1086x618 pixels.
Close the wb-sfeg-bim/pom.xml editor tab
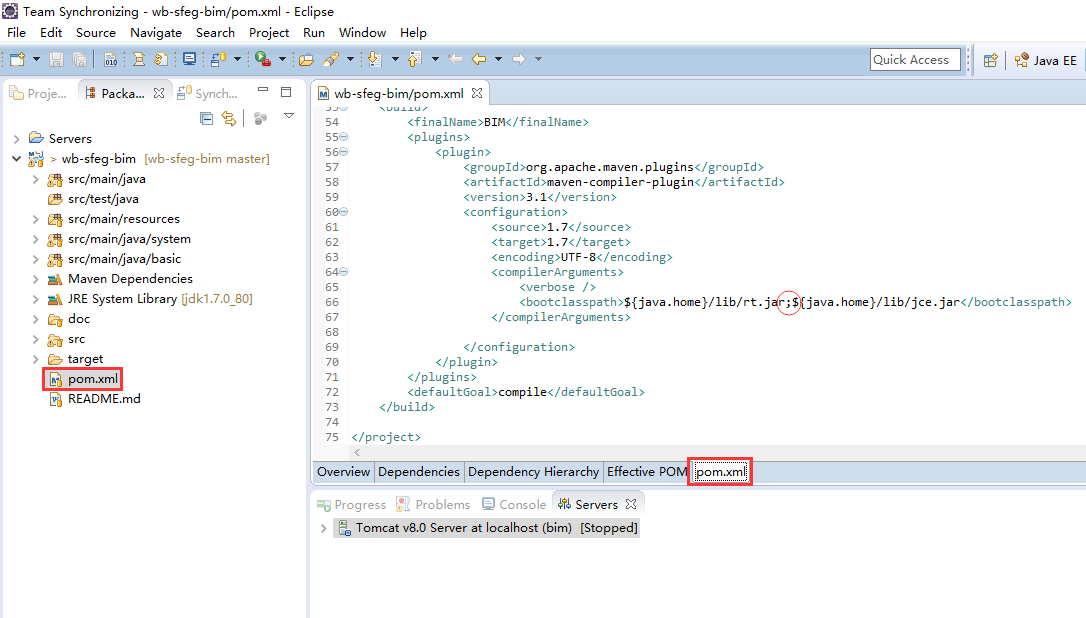[477, 93]
